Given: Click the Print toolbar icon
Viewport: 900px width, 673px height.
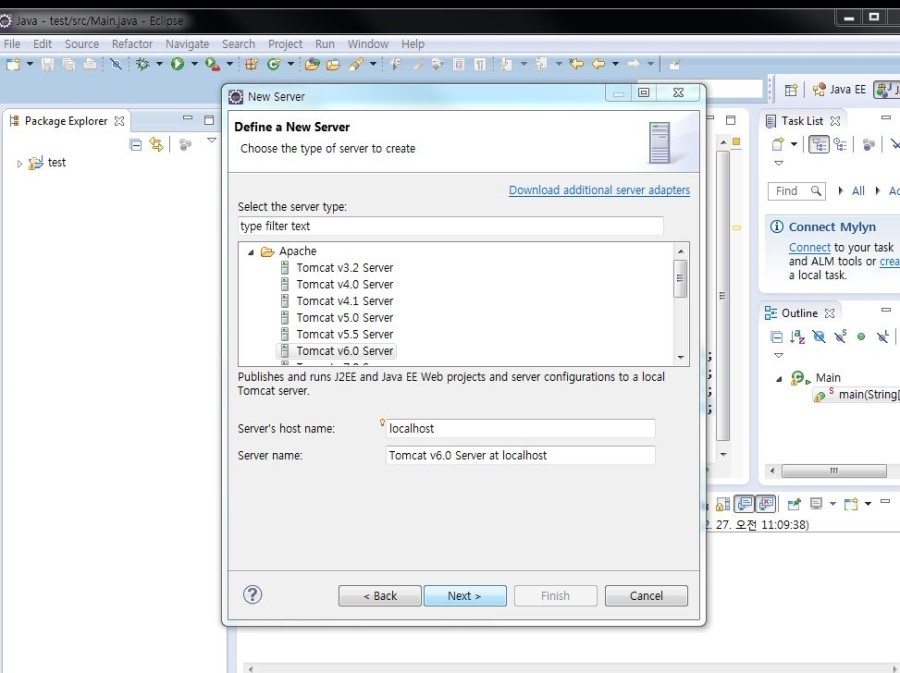Looking at the screenshot, I should (90, 64).
